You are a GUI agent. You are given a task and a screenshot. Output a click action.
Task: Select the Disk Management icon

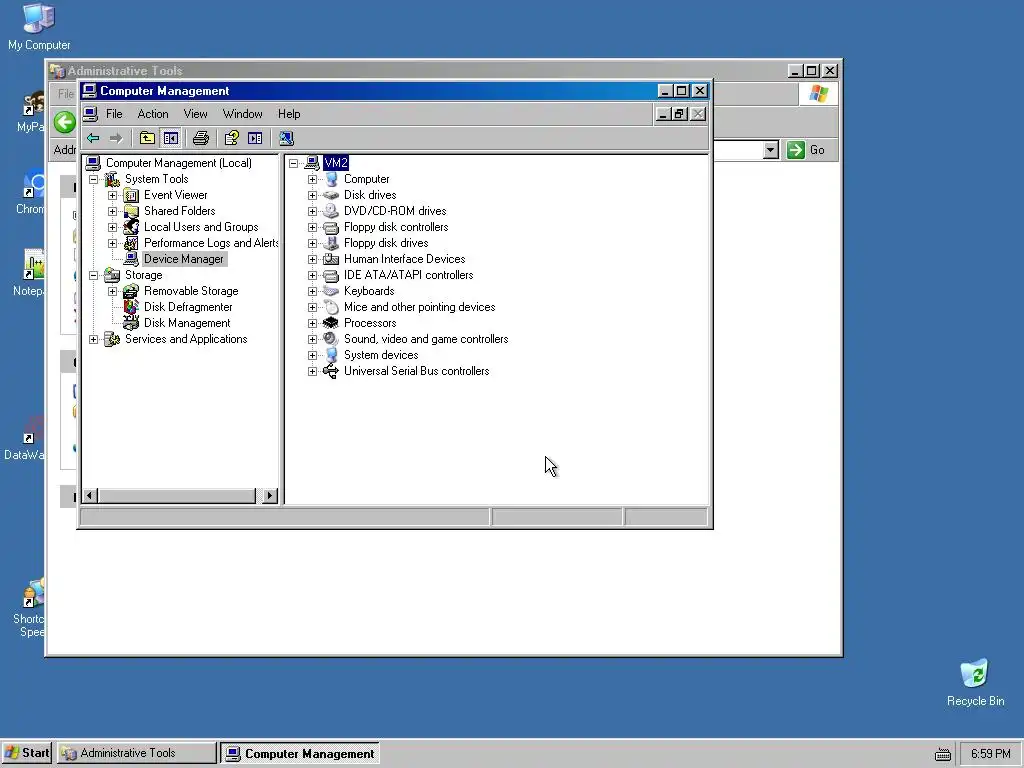[131, 323]
